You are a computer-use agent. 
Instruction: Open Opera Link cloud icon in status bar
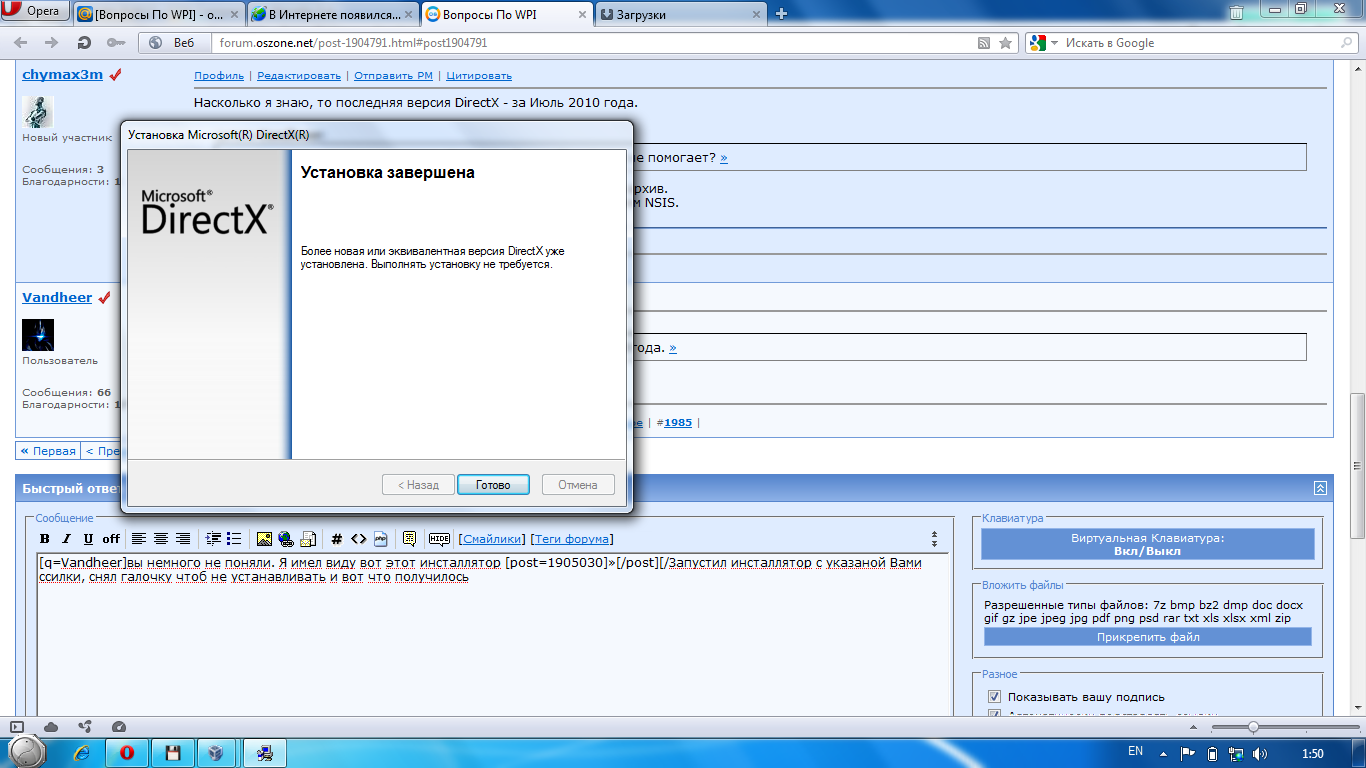coord(51,727)
